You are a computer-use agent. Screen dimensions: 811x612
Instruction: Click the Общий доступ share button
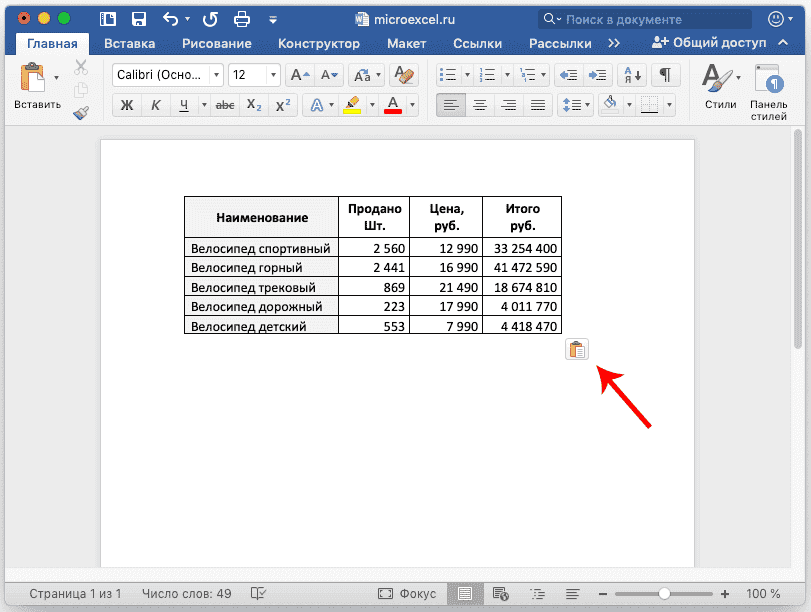(x=709, y=43)
